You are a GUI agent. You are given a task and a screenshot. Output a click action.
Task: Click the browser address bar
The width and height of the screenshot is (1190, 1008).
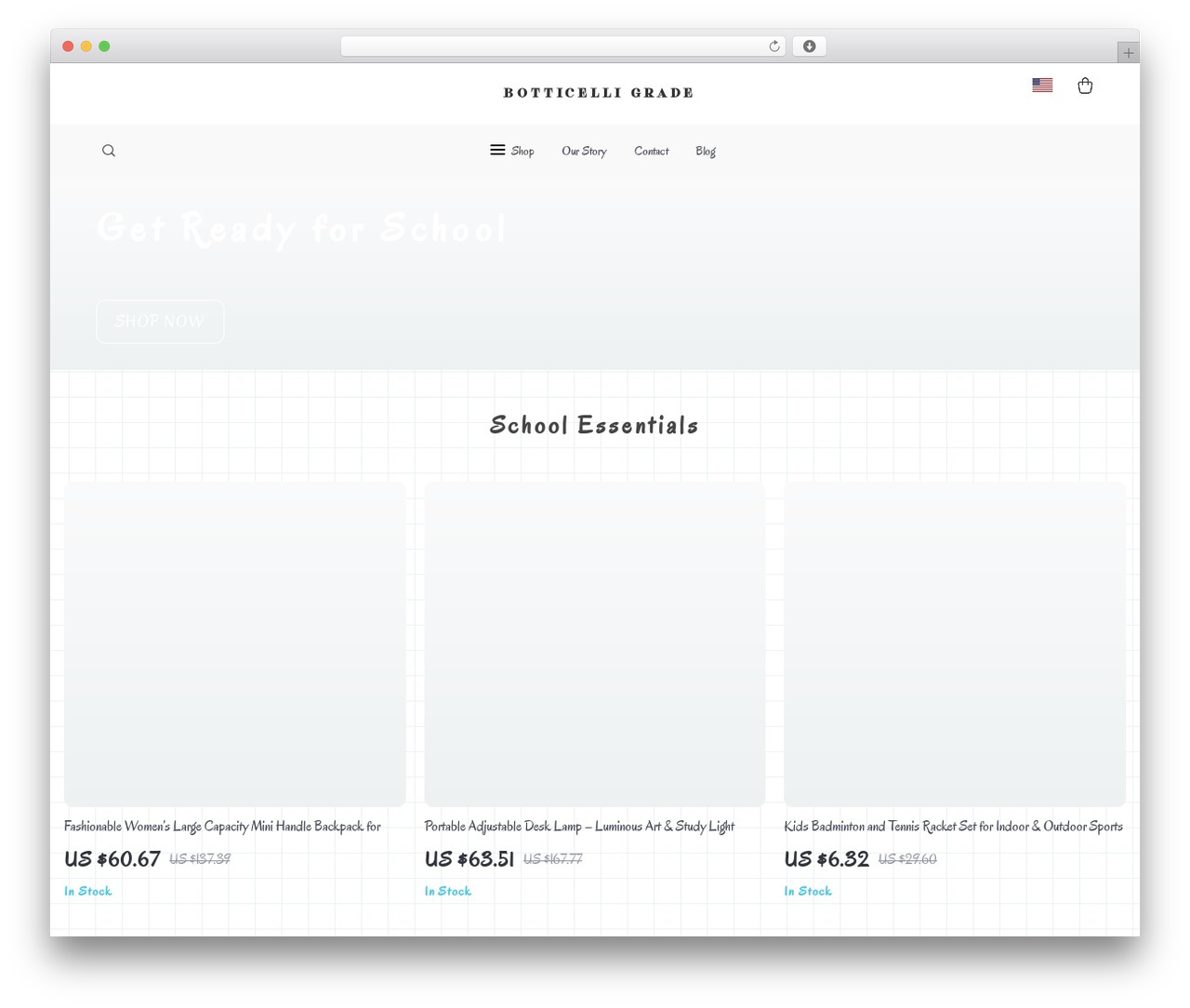[x=563, y=46]
